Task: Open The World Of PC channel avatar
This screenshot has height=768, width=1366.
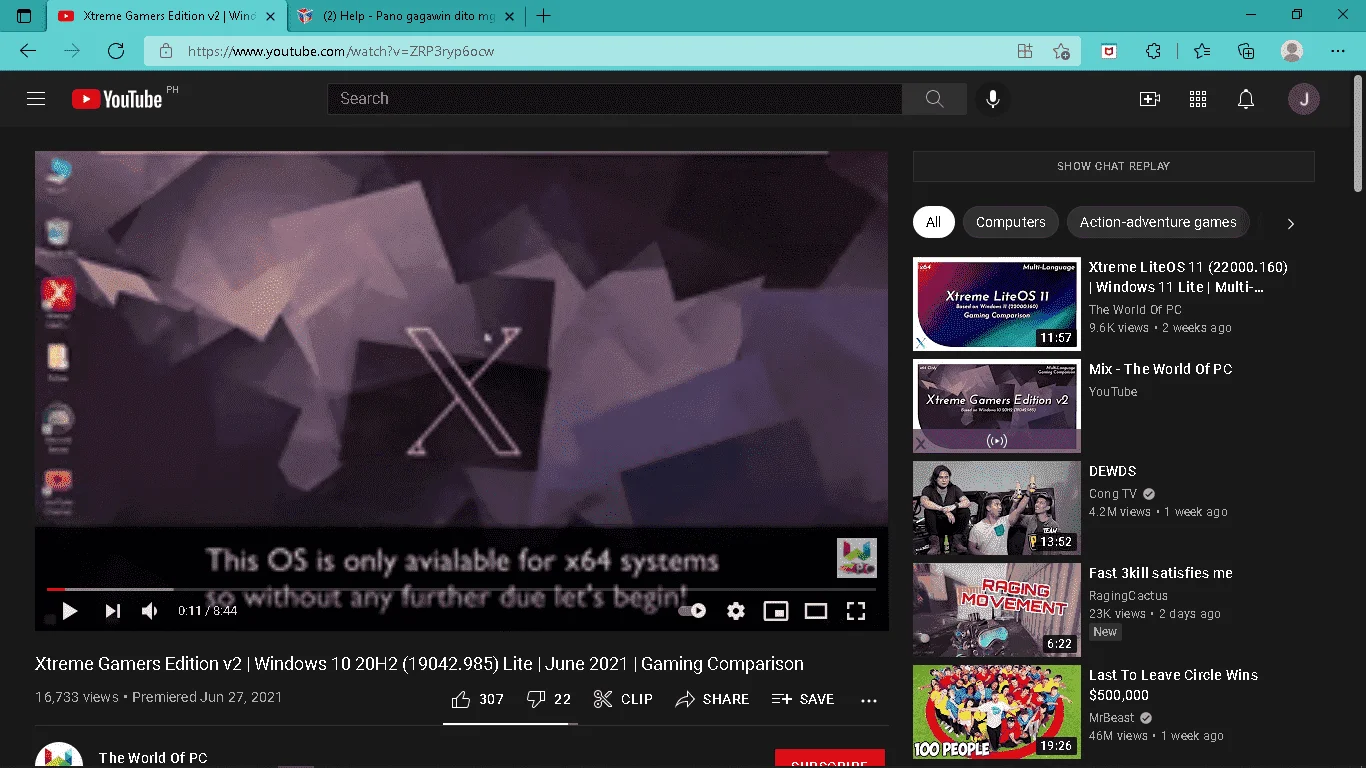Action: click(59, 755)
